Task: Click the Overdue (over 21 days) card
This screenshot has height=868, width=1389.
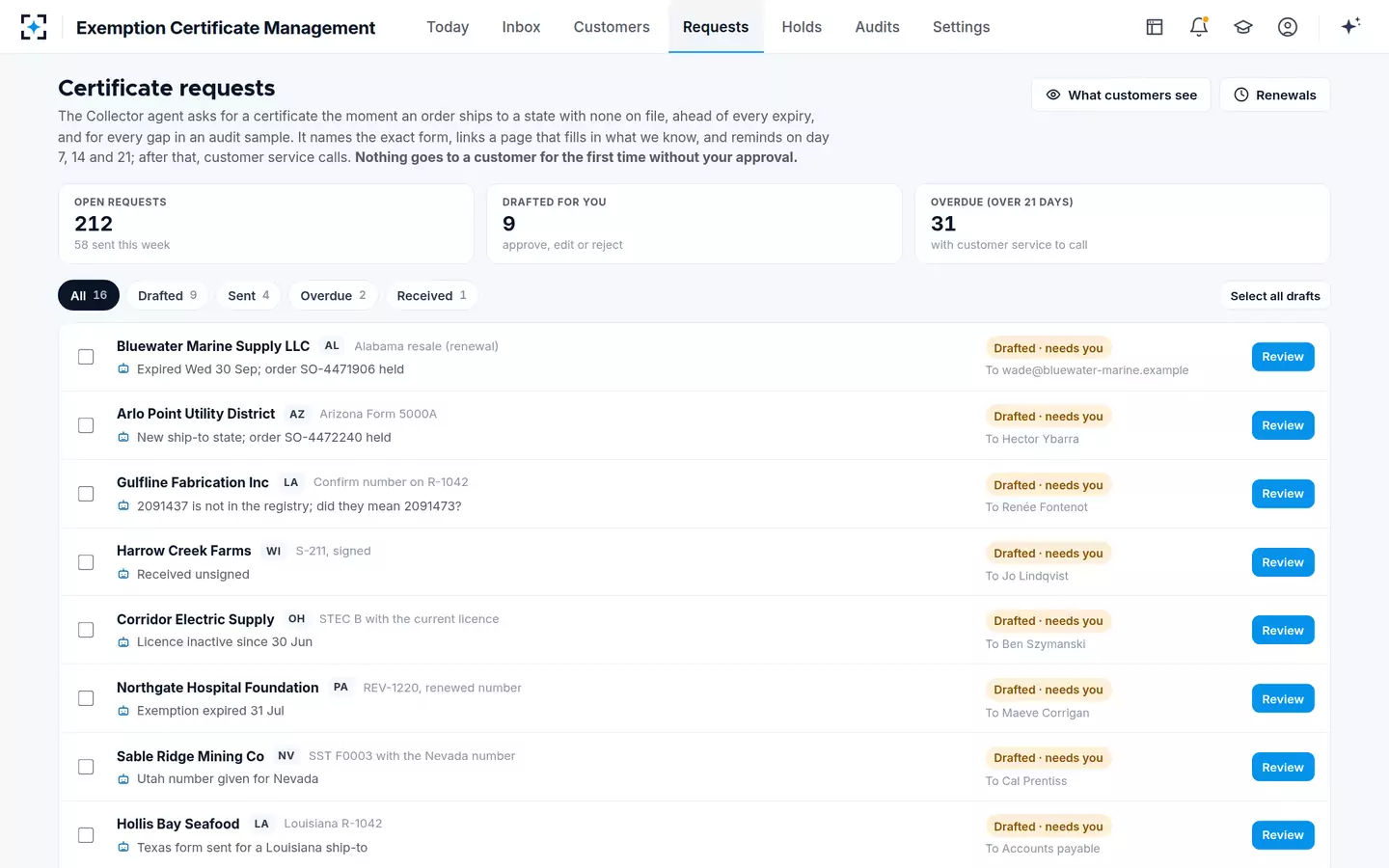Action: pyautogui.click(x=1123, y=224)
